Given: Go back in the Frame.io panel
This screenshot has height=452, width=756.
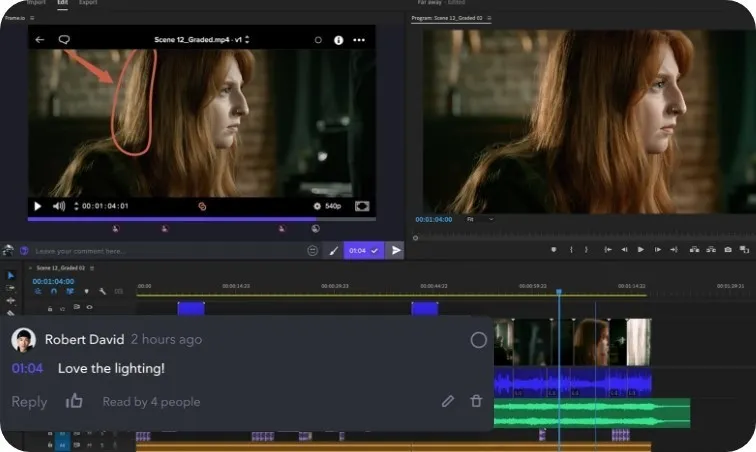Looking at the screenshot, I should [x=40, y=40].
